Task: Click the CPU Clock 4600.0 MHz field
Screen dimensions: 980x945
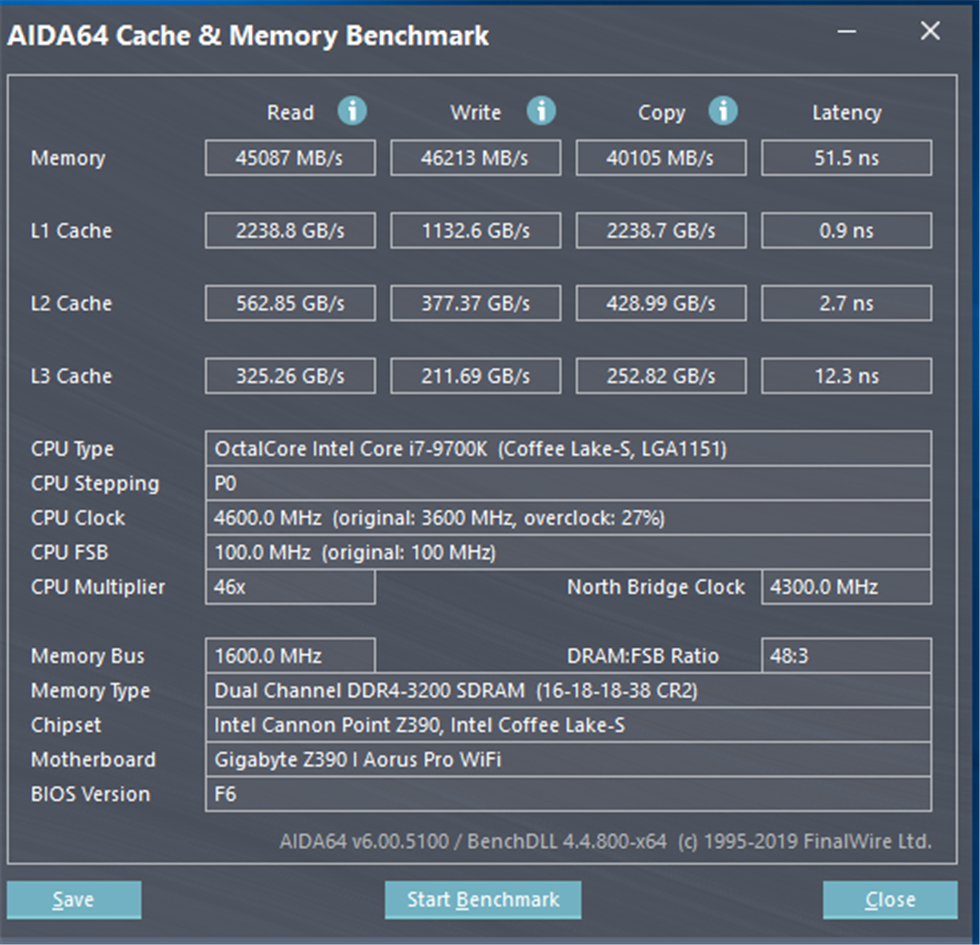Action: [x=568, y=518]
